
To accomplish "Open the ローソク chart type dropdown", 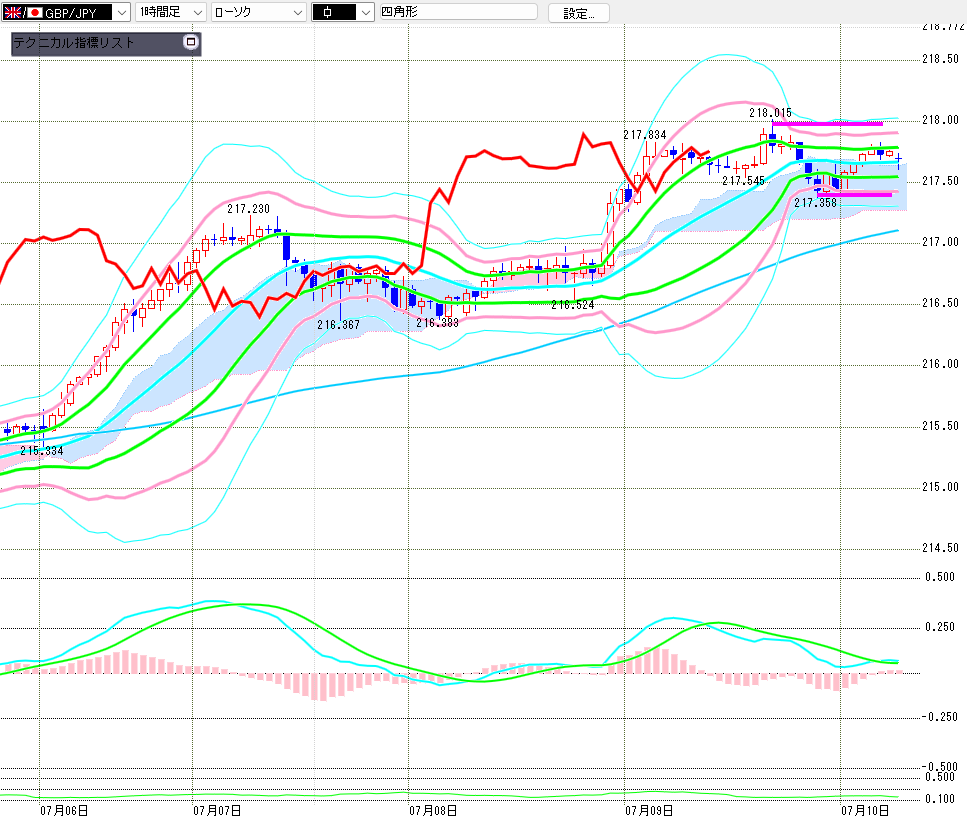I will point(258,12).
